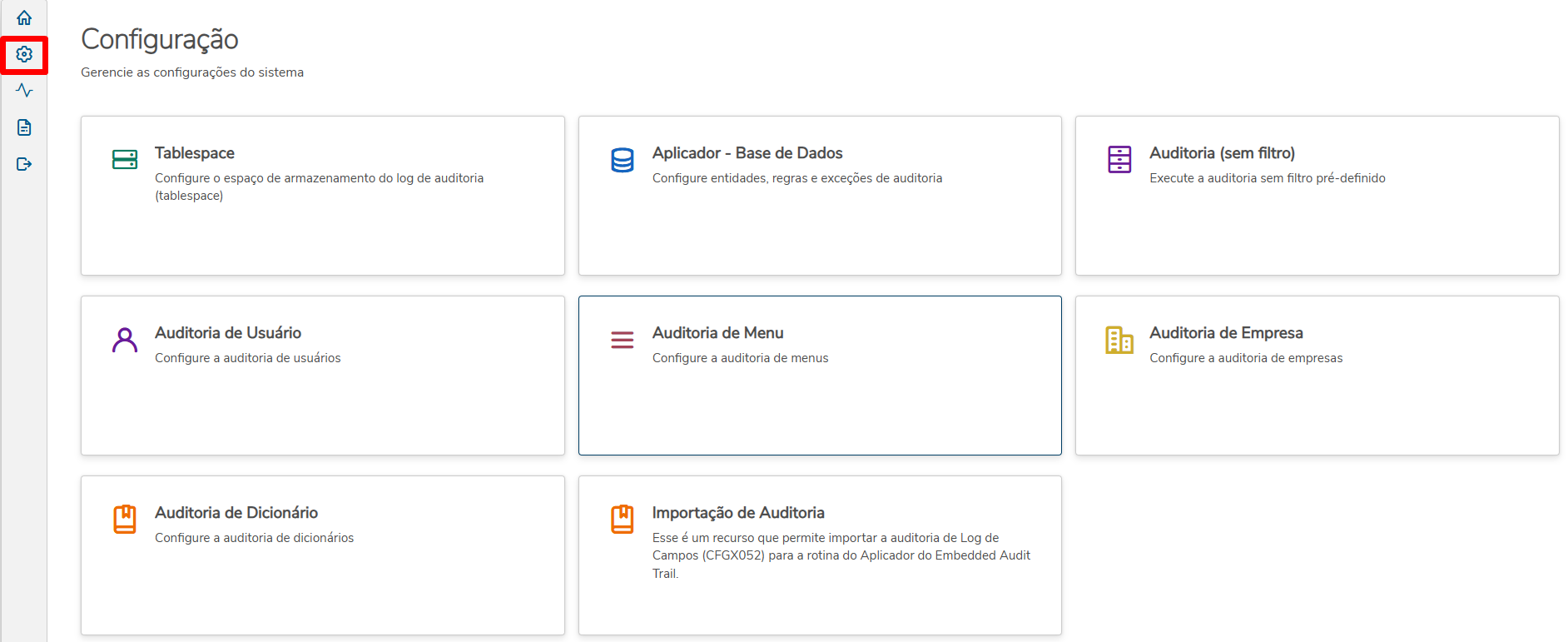Click the purple Auditoria (sem filtro) icon
Screen dimensions: 1568x642
1119,159
